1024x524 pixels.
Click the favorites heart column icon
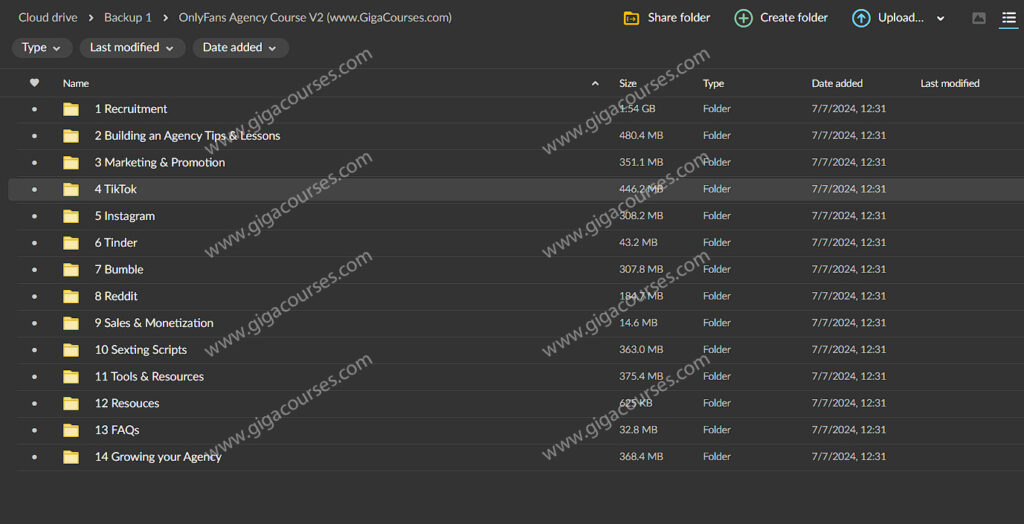coord(35,83)
